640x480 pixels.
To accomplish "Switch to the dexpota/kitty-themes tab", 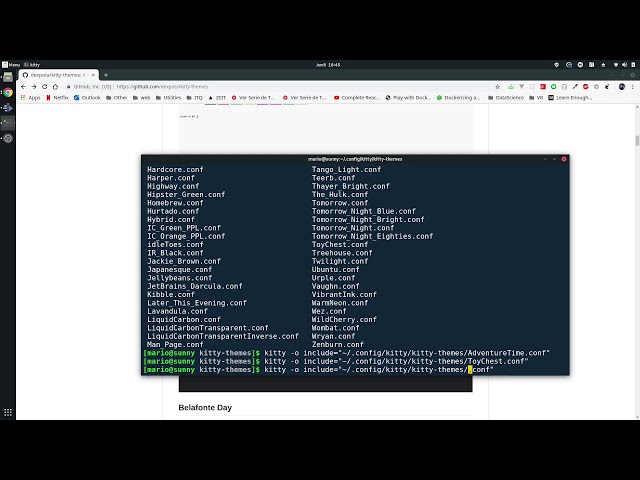I will (x=58, y=75).
